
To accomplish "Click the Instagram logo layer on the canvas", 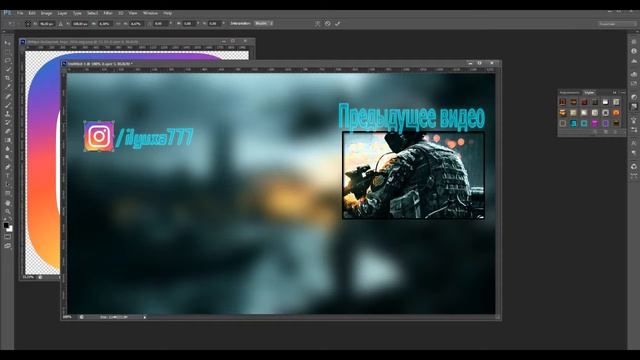I will pyautogui.click(x=99, y=136).
